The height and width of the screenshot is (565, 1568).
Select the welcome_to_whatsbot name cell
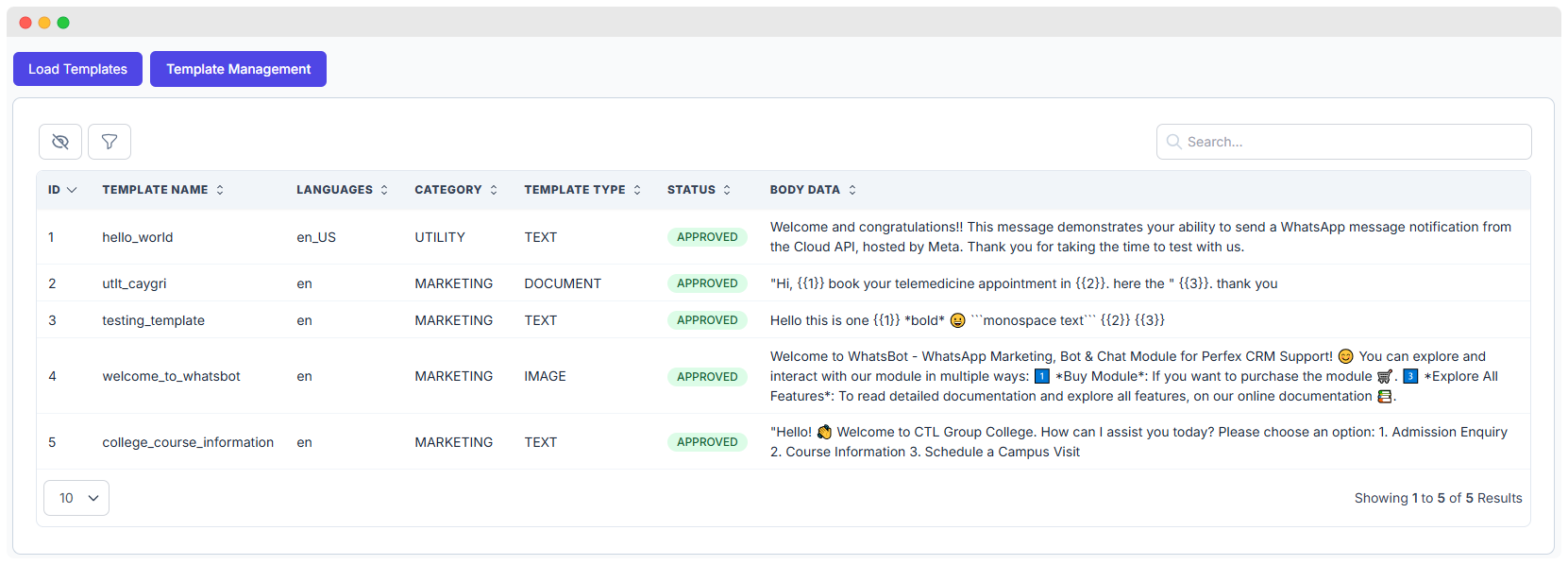tap(171, 376)
